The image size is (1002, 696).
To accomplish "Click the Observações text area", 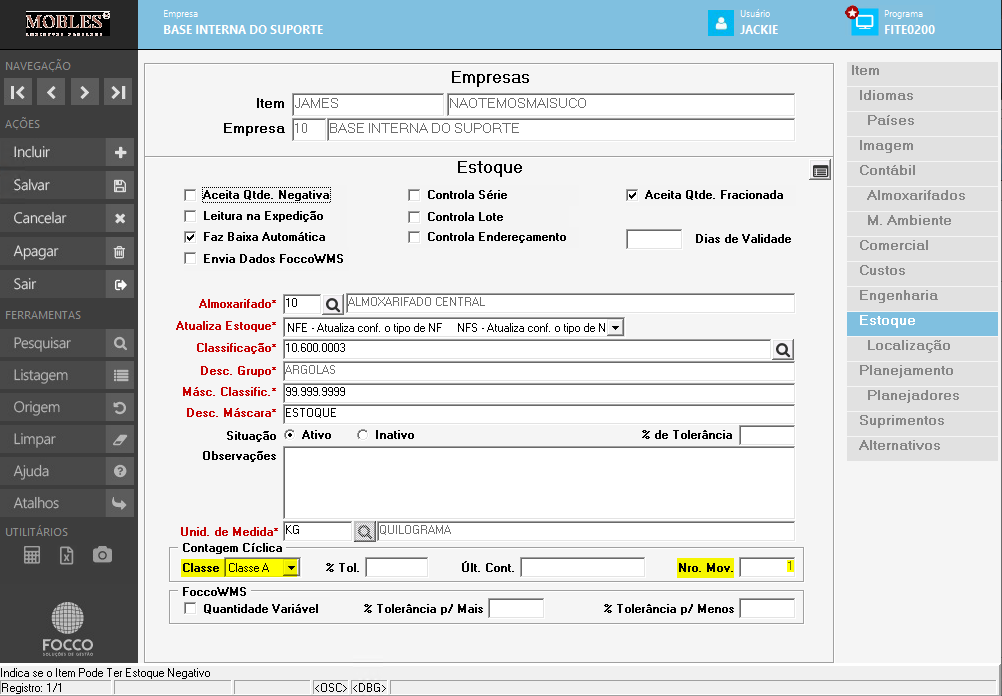I will (x=539, y=483).
